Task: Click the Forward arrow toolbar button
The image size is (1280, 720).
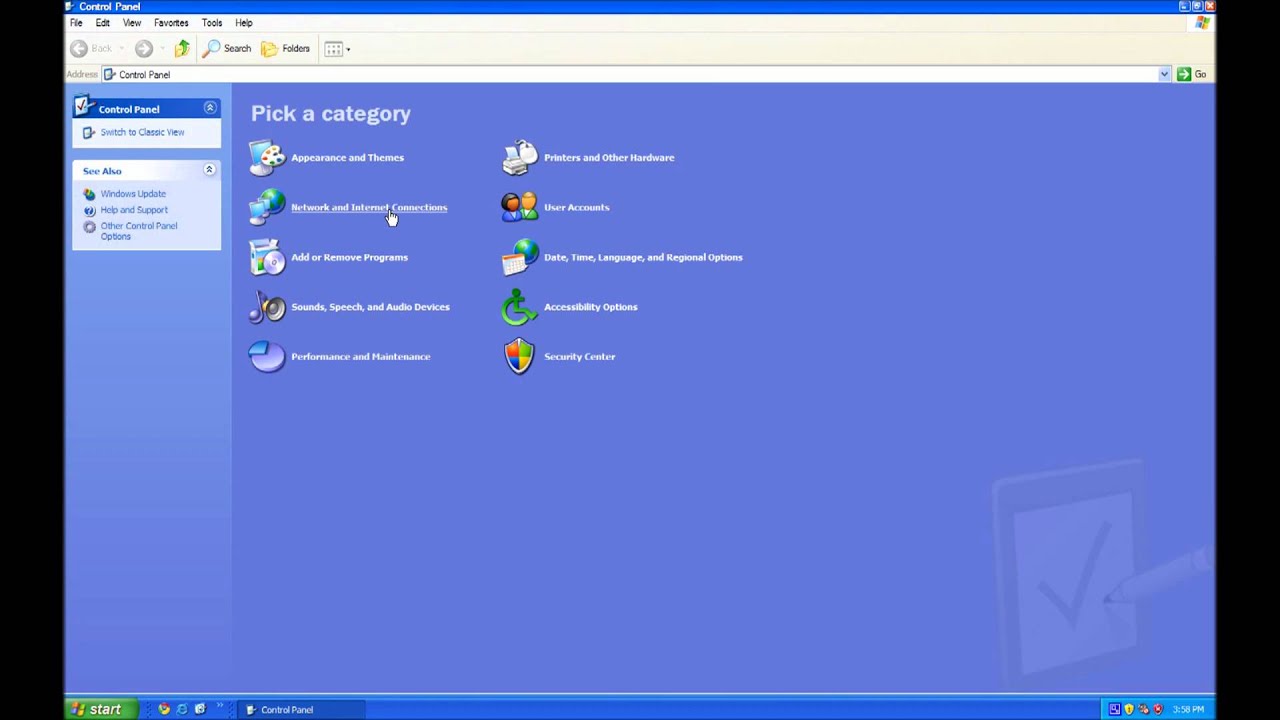Action: tap(144, 48)
